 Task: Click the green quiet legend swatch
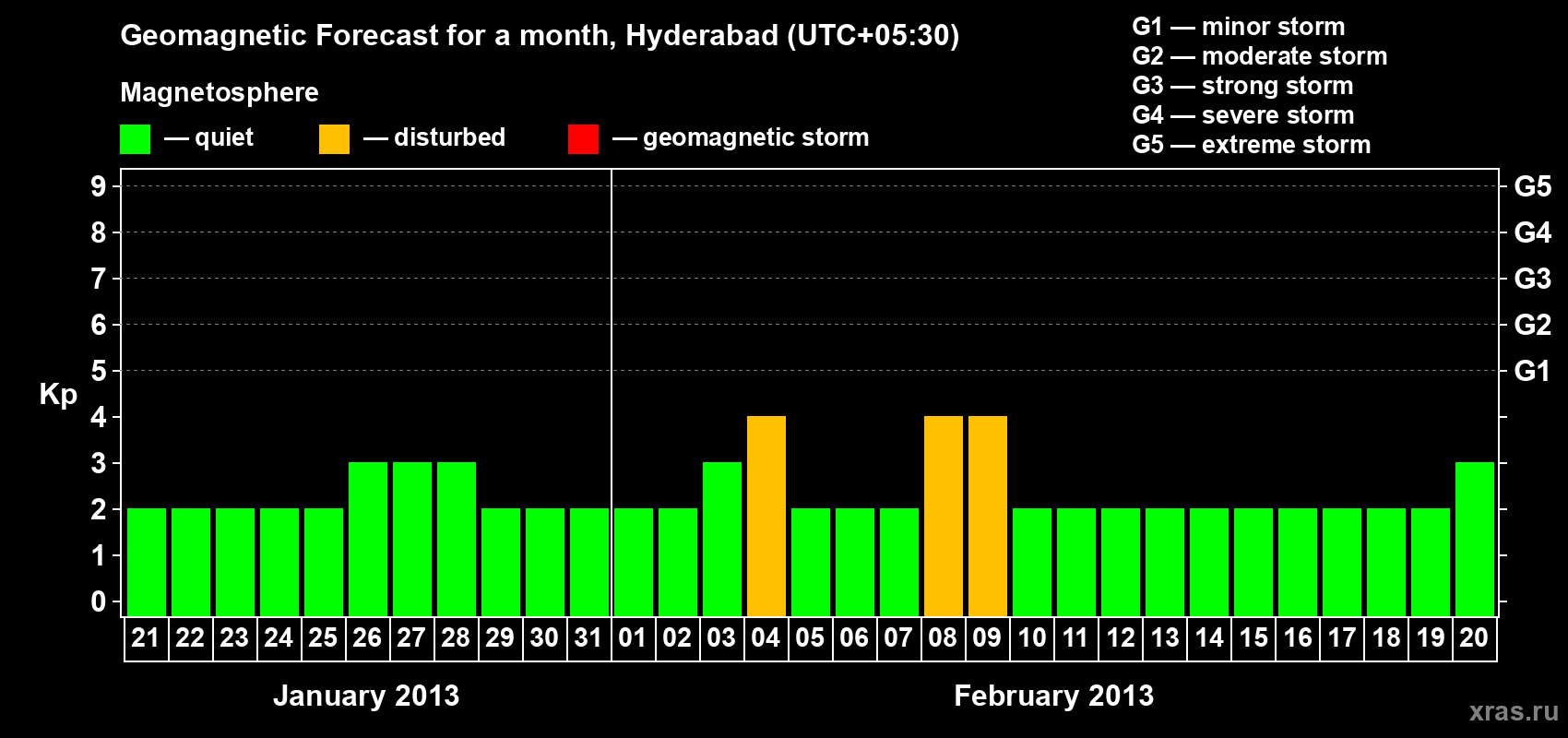[x=135, y=139]
